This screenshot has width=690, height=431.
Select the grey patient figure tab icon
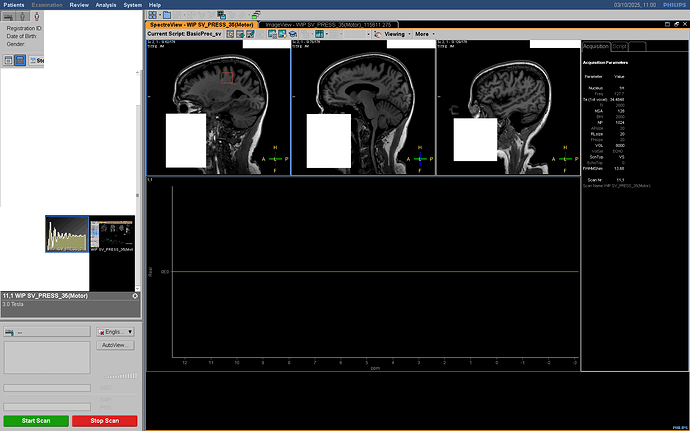(23, 16)
